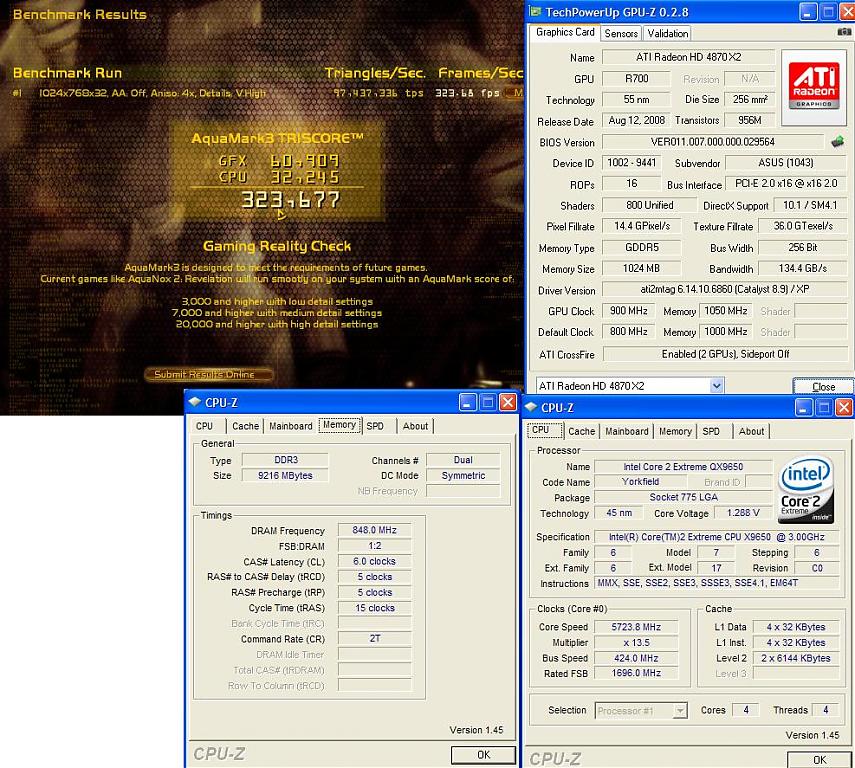Click the Core Voltage value '1.288 V'
The width and height of the screenshot is (855, 768).
(x=743, y=513)
